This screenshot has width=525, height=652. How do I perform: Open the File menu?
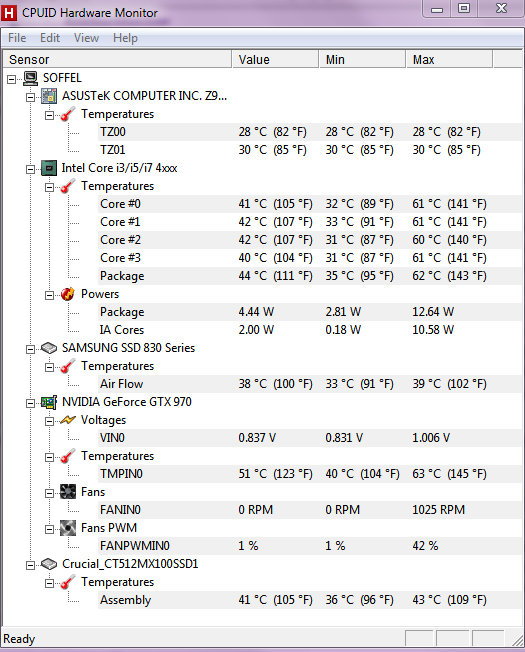(17, 38)
